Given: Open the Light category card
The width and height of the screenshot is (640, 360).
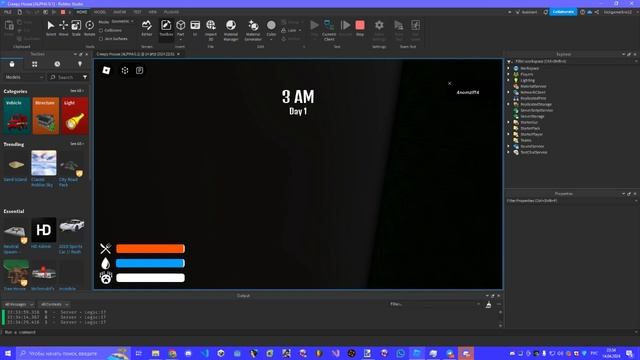Looking at the screenshot, I should tap(75, 116).
